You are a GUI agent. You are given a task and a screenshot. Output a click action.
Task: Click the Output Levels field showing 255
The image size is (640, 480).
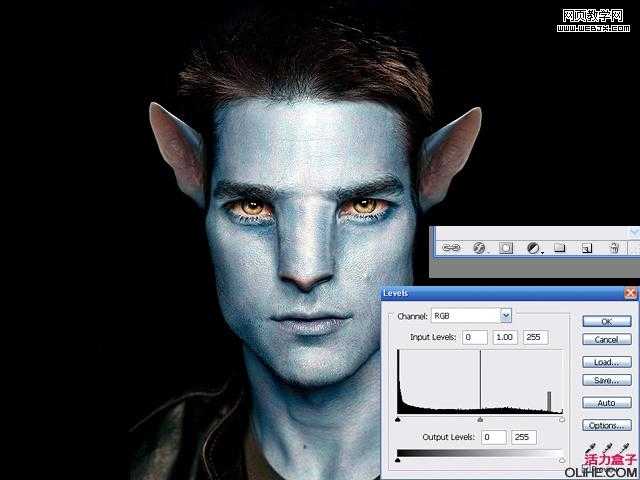point(524,437)
